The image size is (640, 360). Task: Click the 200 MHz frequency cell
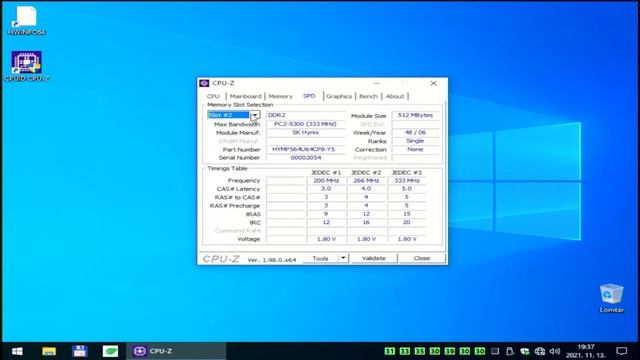326,180
